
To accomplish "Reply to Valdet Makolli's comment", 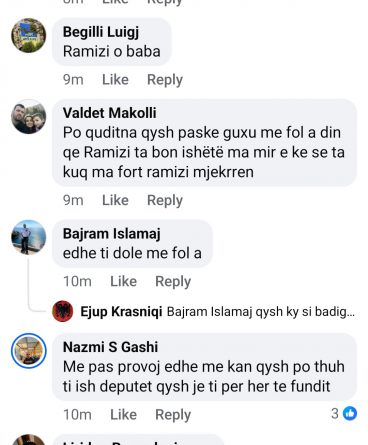I will tap(165, 201).
